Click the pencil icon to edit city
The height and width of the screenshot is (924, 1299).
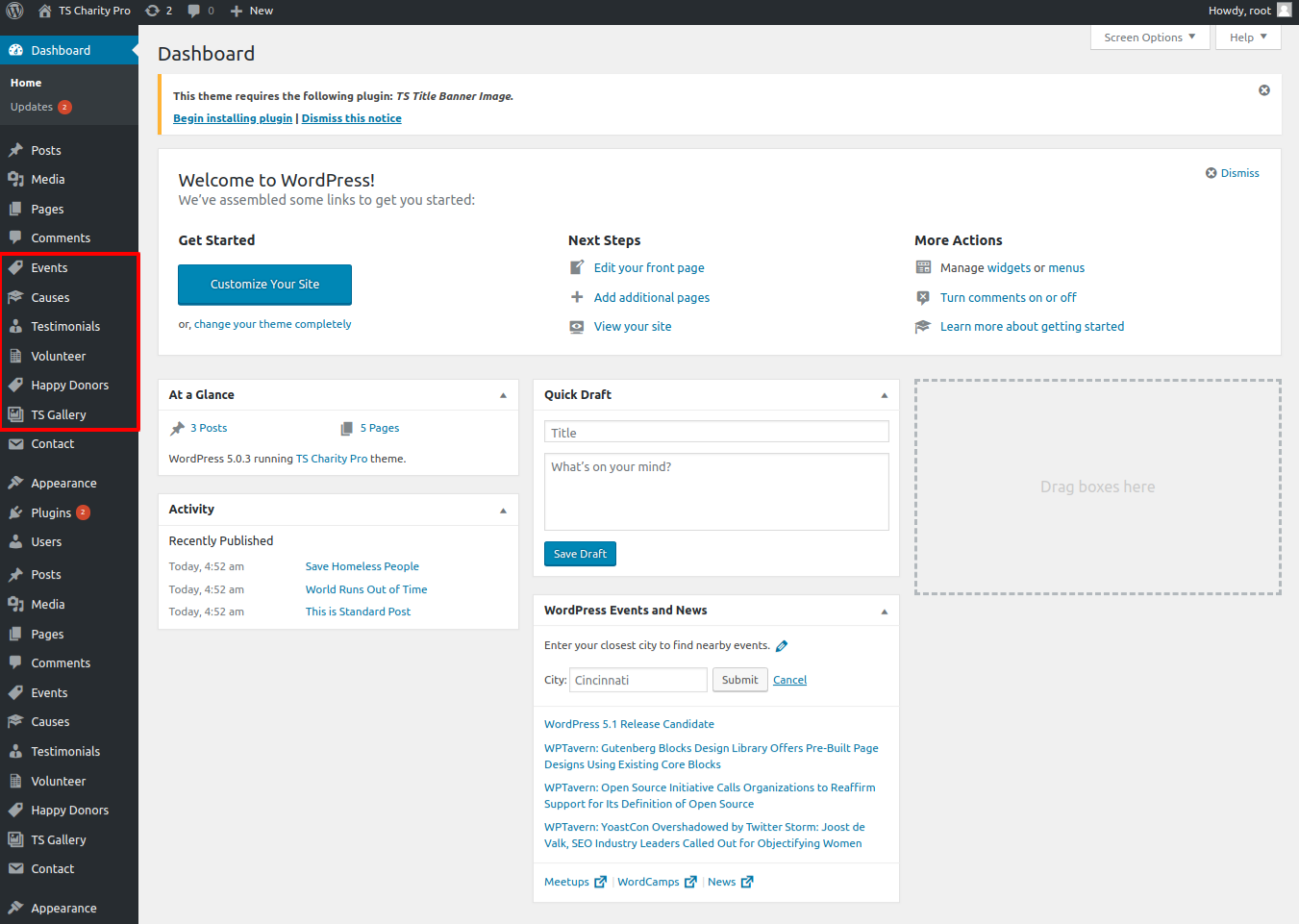782,646
